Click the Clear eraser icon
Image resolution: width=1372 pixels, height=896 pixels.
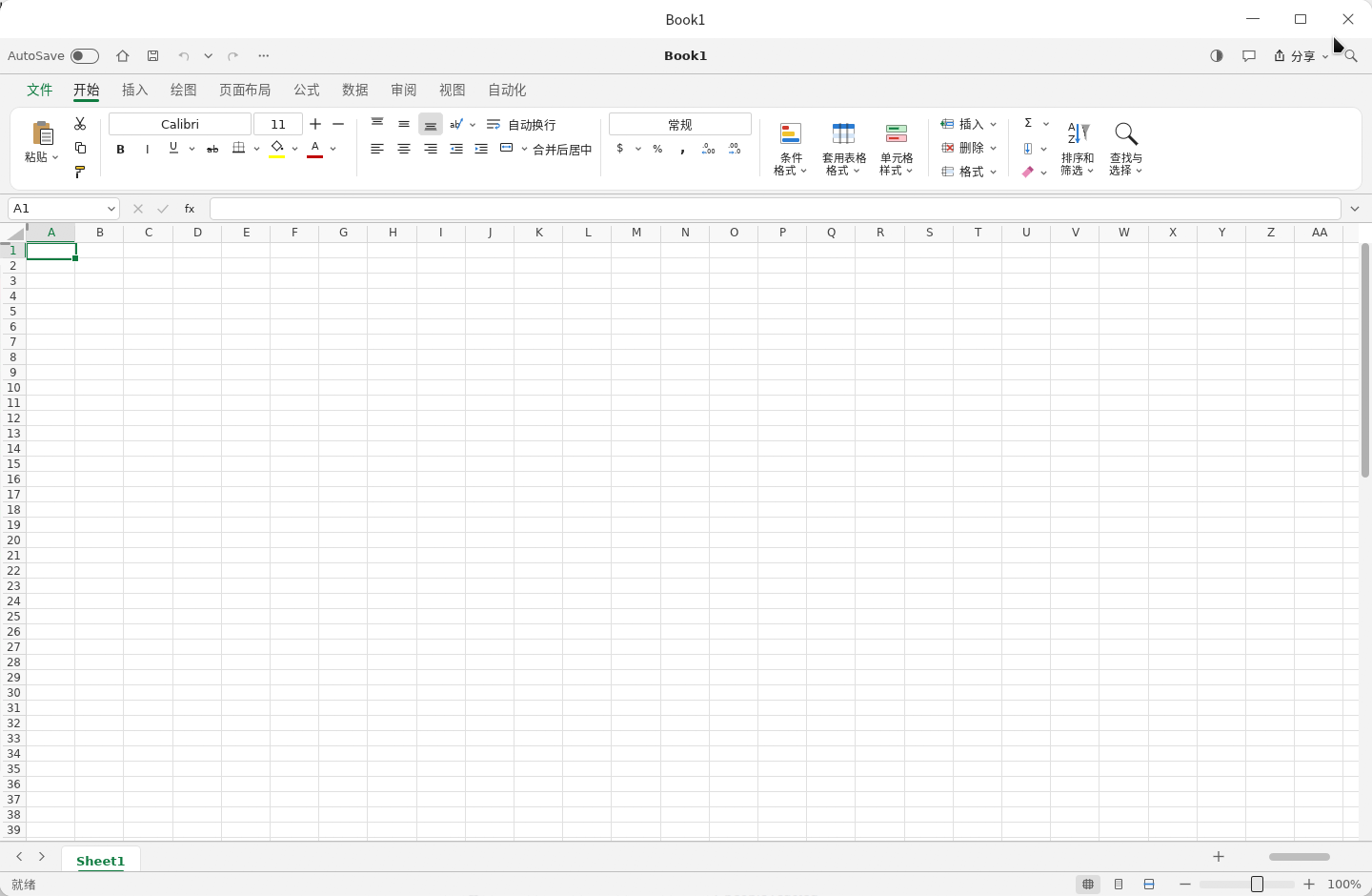click(1028, 173)
